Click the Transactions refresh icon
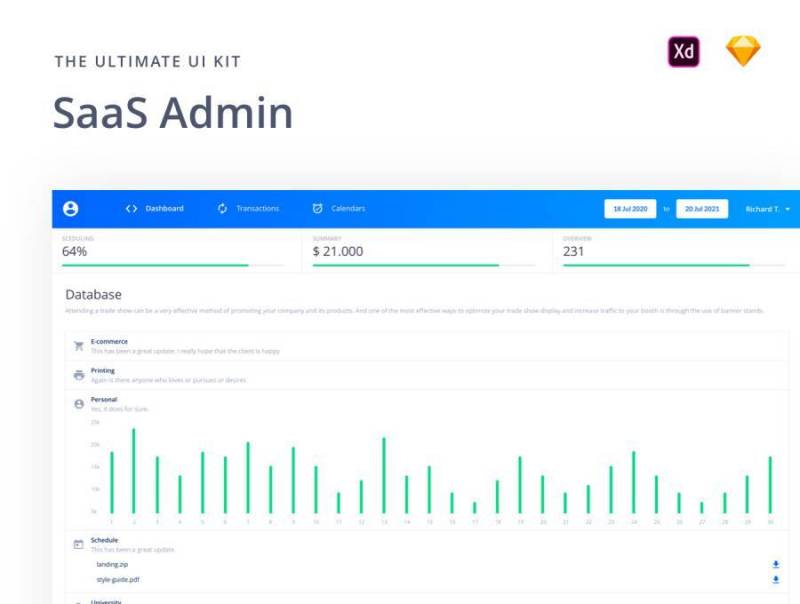The width and height of the screenshot is (800, 604). [x=222, y=209]
